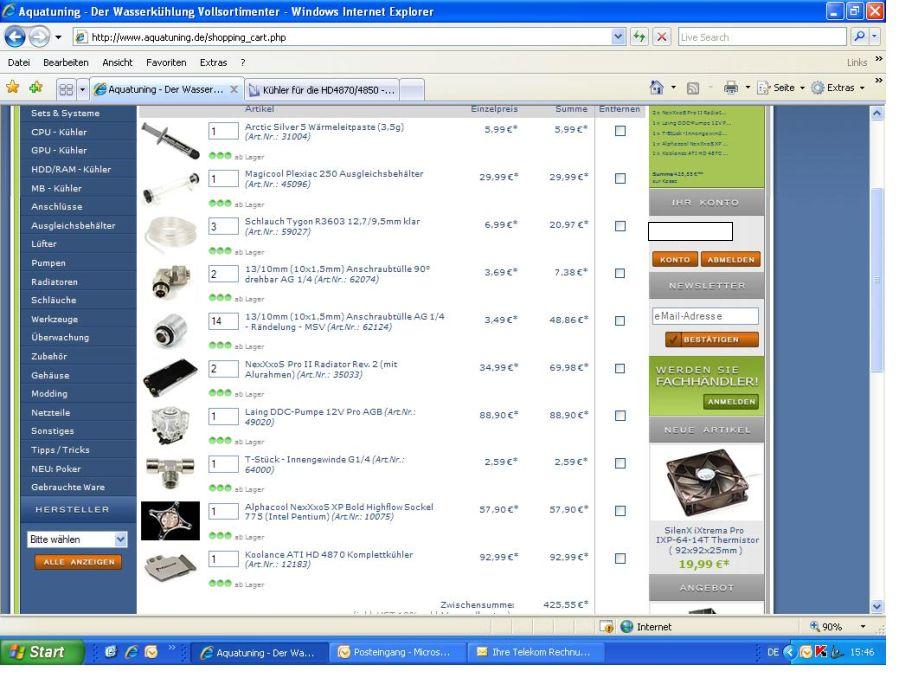Check Entfernen for Anschraubtülle Rändelung MSV
Screen dimensions: 900x678
620,321
